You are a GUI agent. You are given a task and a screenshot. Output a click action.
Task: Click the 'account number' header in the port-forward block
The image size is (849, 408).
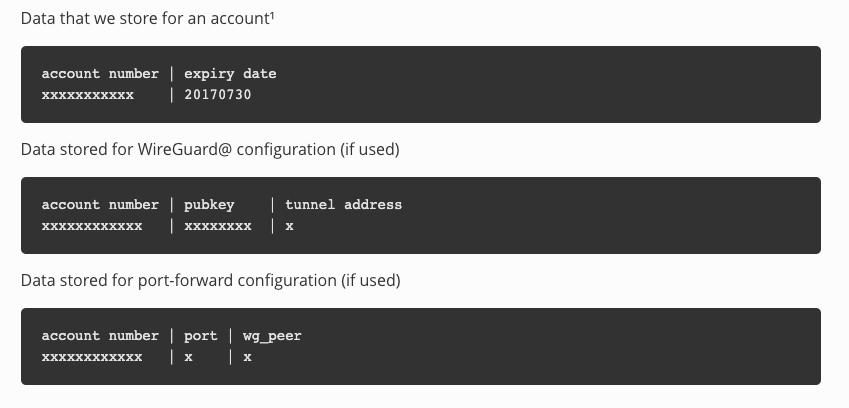100,335
